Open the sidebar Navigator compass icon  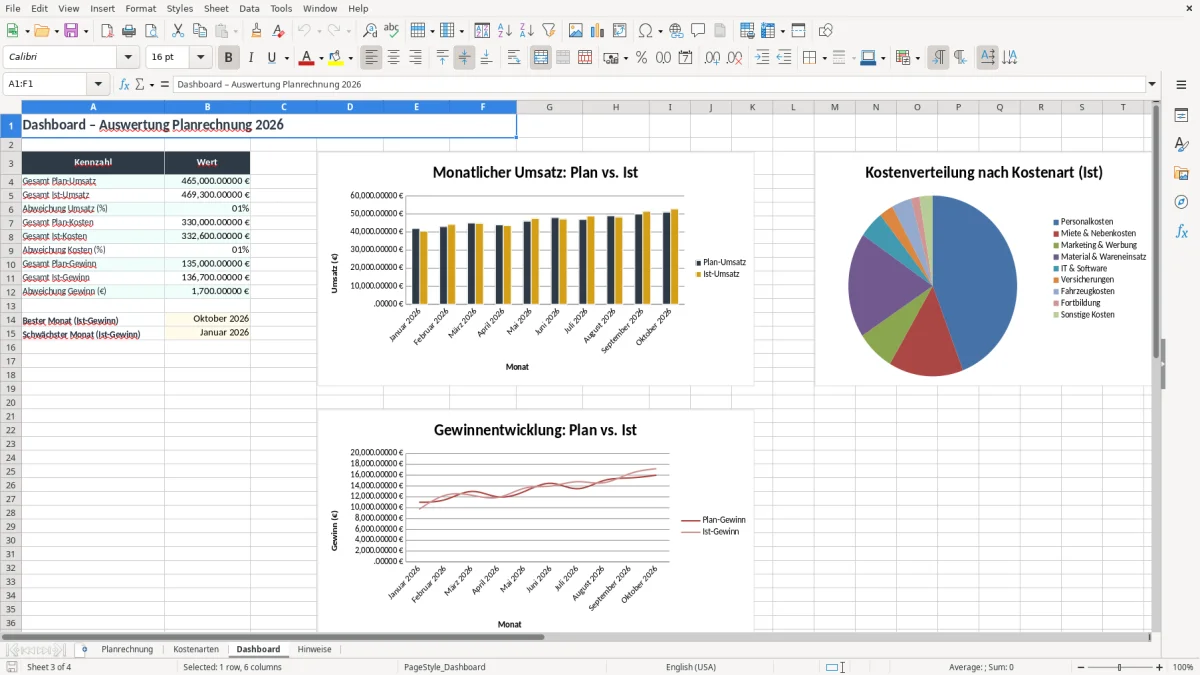[1181, 202]
